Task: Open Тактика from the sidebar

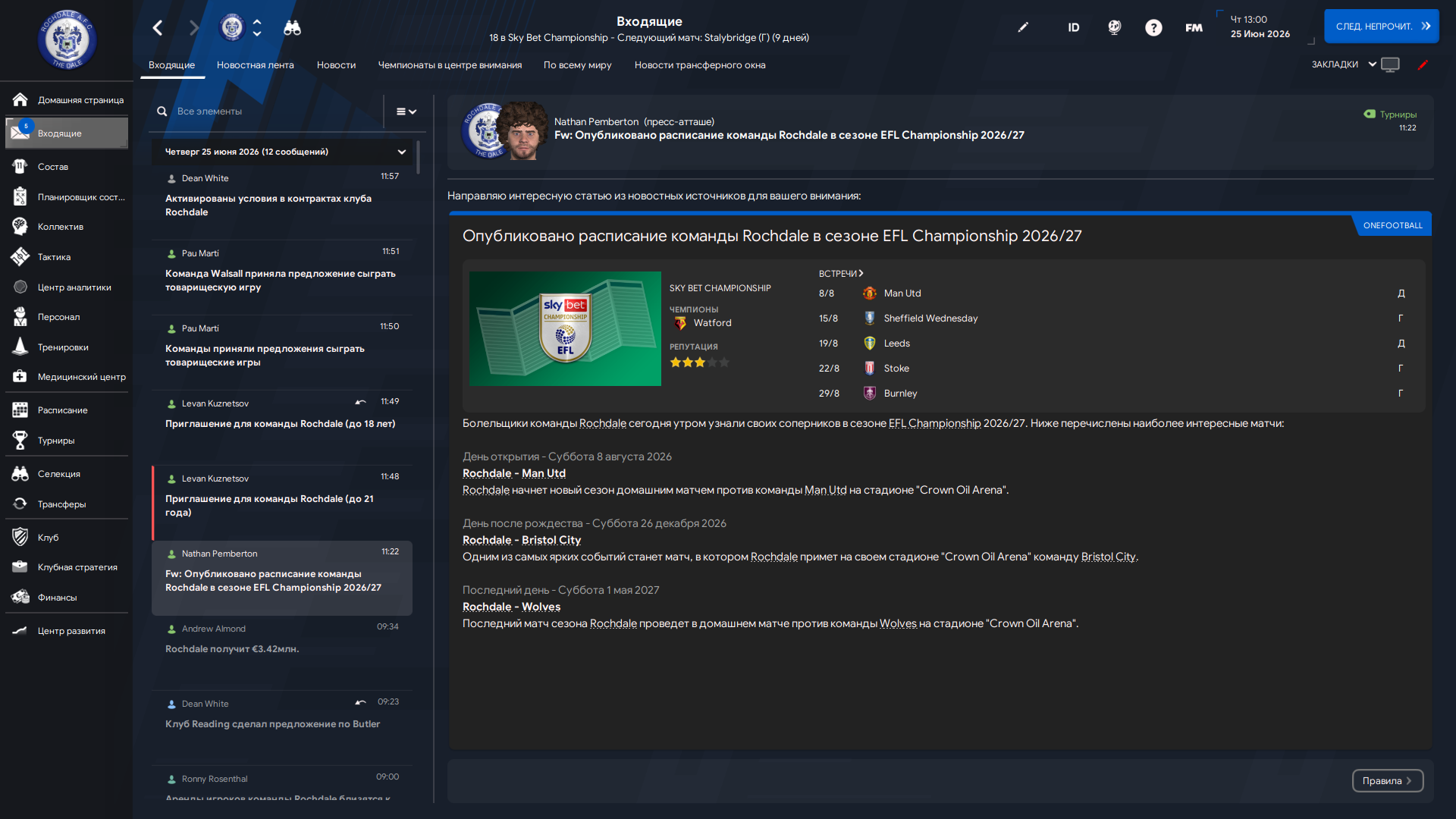Action: point(54,257)
